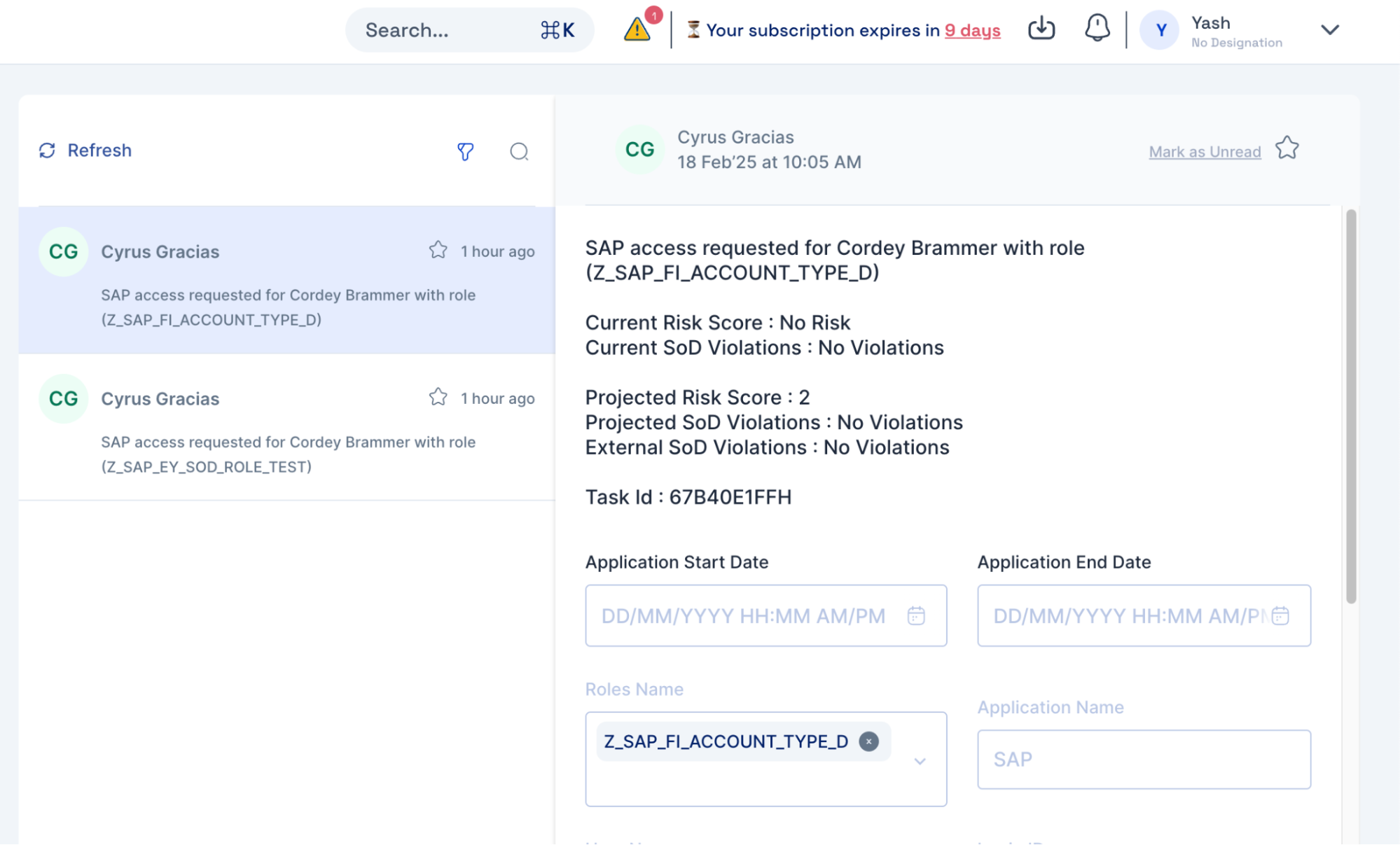Click calendar icon in Application Start Date
1400x845 pixels.
coord(916,615)
